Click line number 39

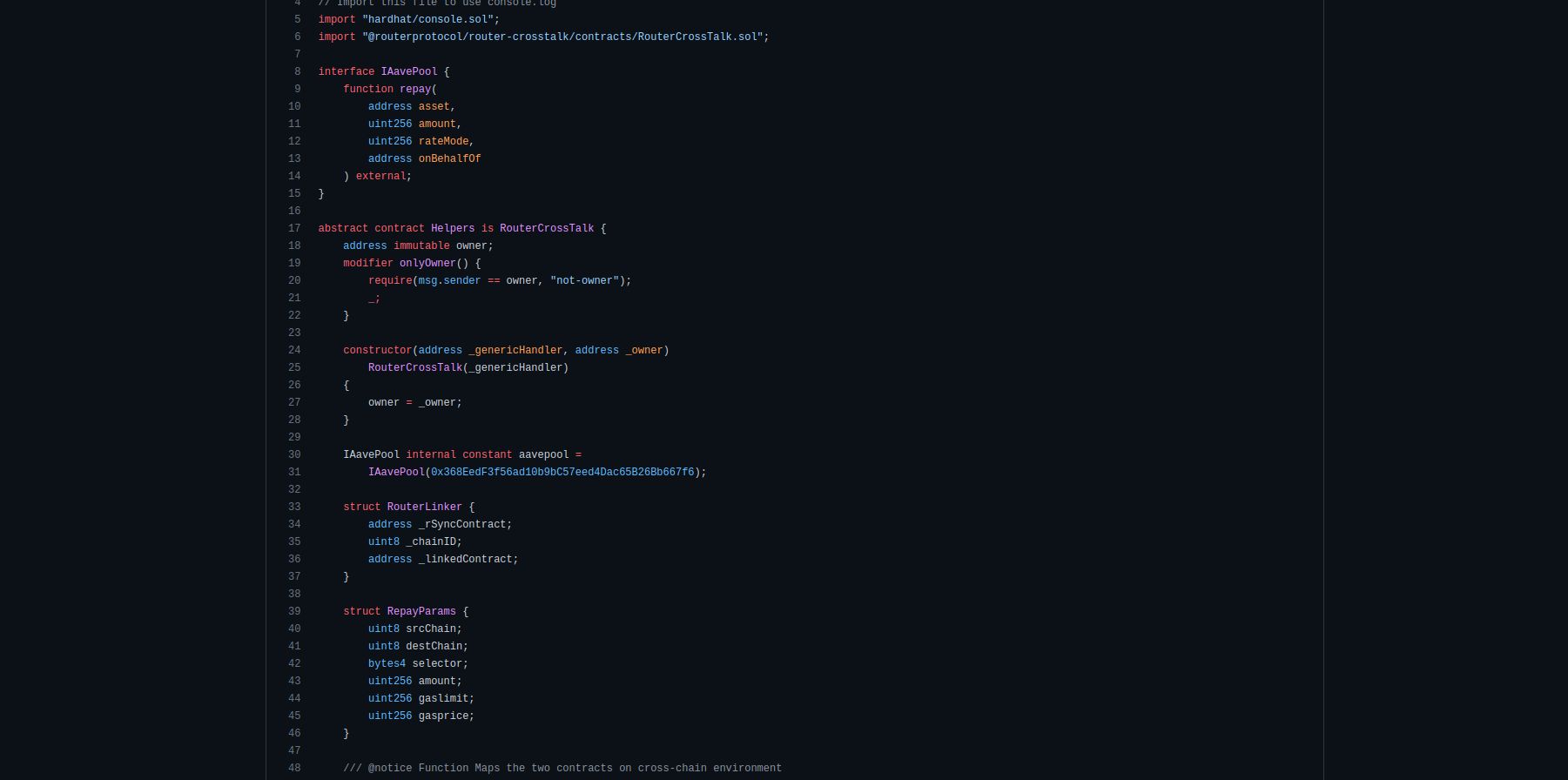pos(294,611)
